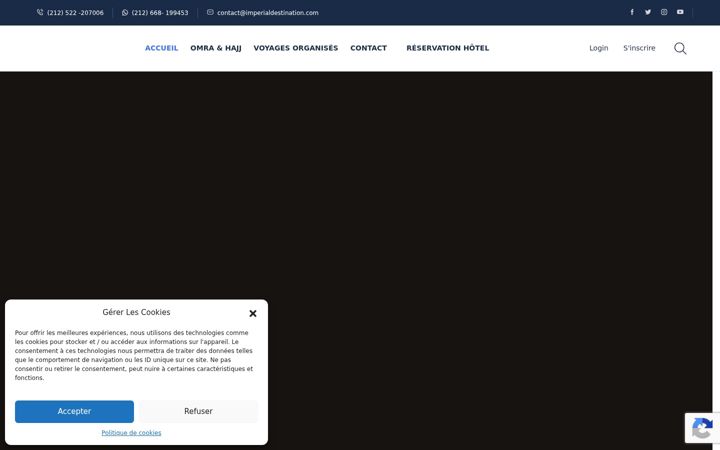Open the Politique de cookies link
720x450 pixels.
131,433
